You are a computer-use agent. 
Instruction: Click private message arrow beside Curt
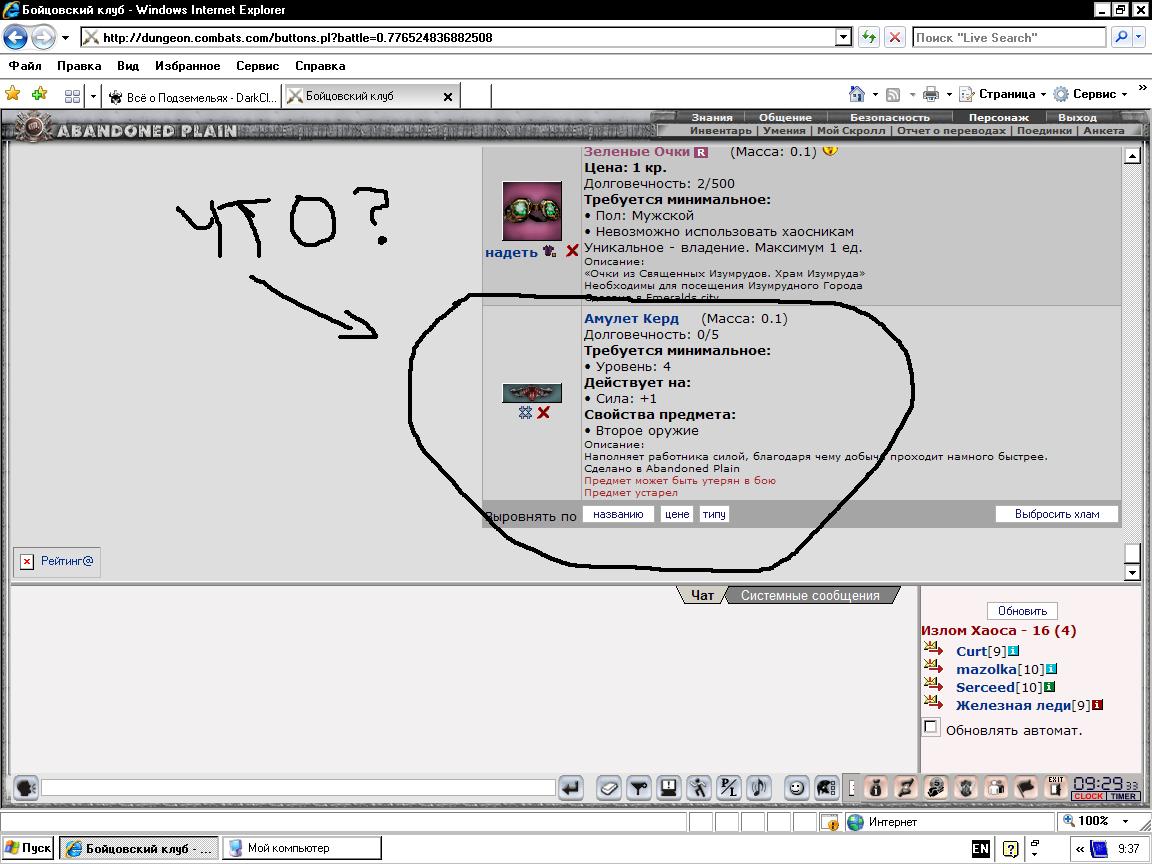[933, 649]
